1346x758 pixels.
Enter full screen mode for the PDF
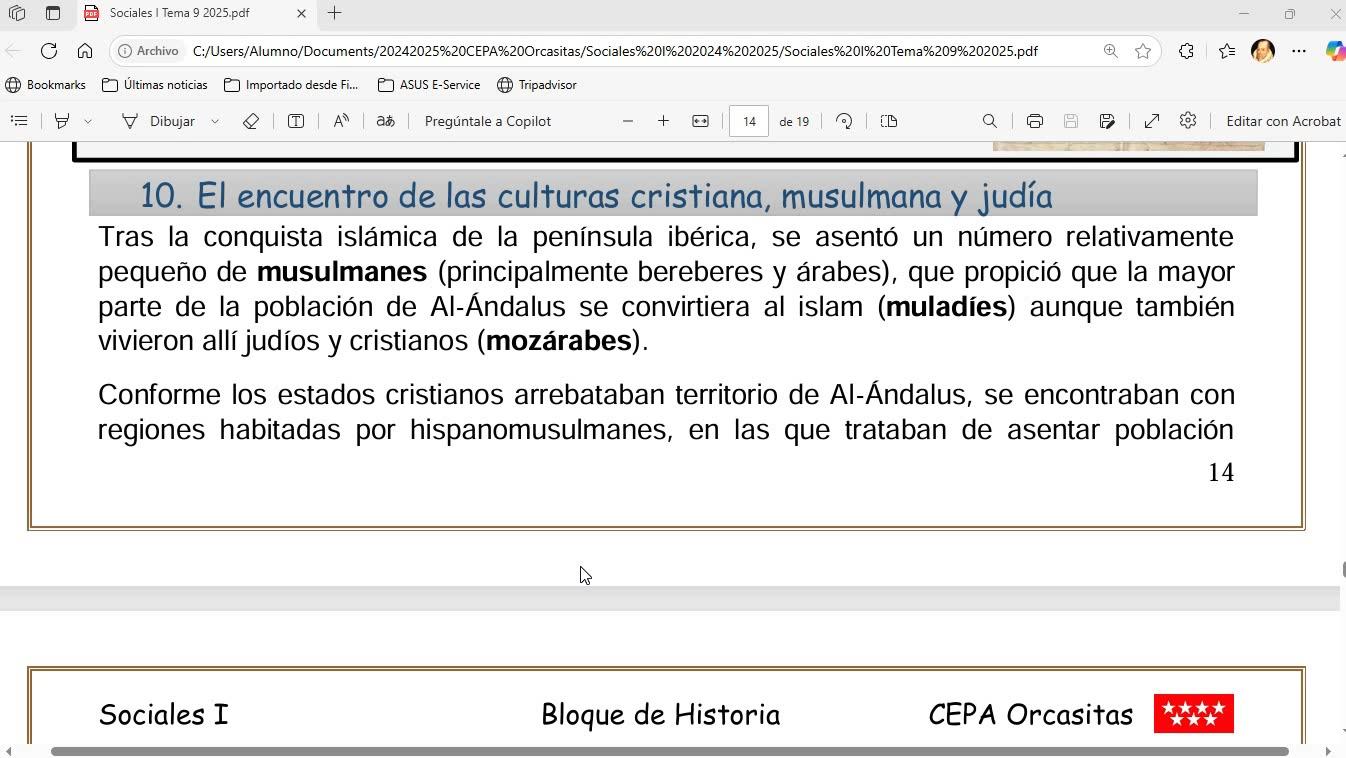click(1152, 121)
